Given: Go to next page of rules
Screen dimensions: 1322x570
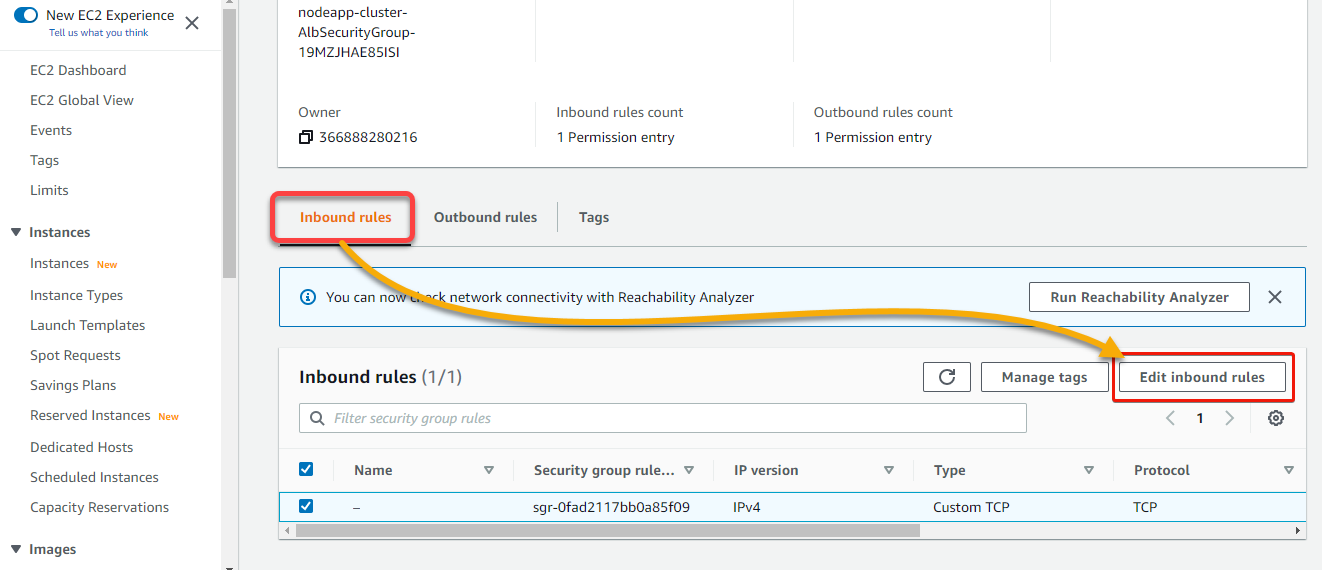Looking at the screenshot, I should click(x=1230, y=418).
